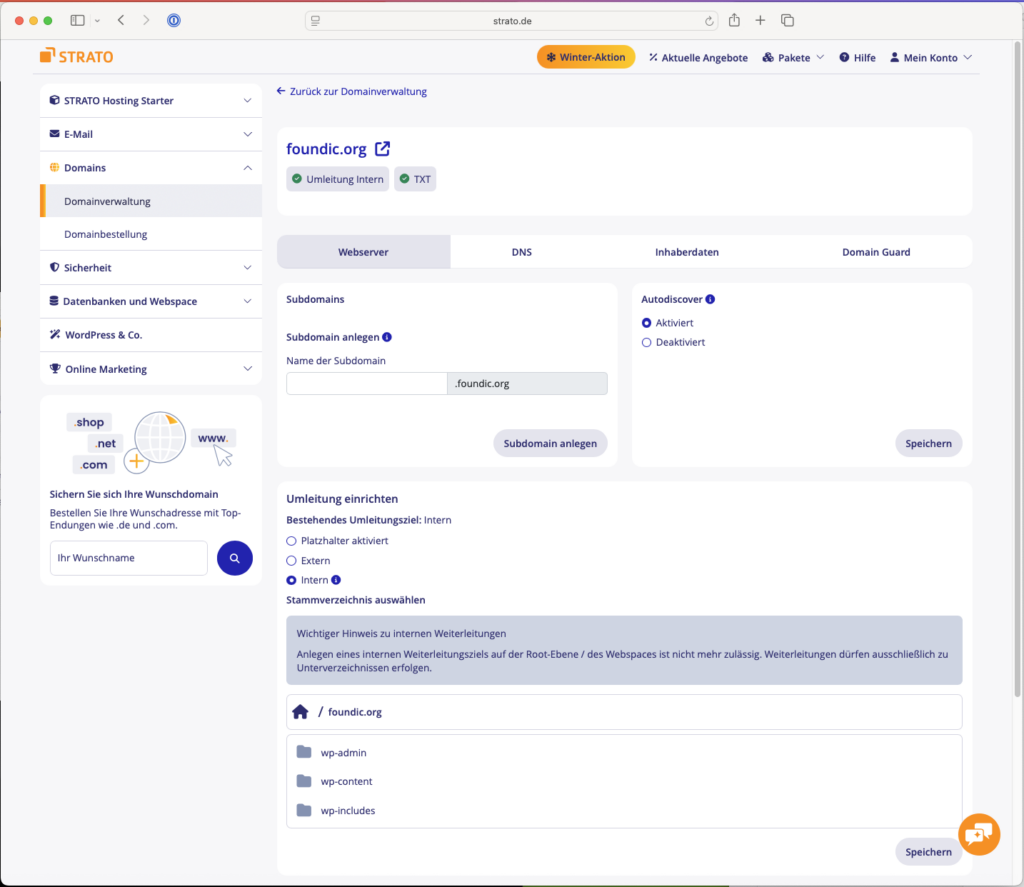This screenshot has width=1024, height=887.
Task: Click info icon next to Autodiscover
Action: click(710, 299)
